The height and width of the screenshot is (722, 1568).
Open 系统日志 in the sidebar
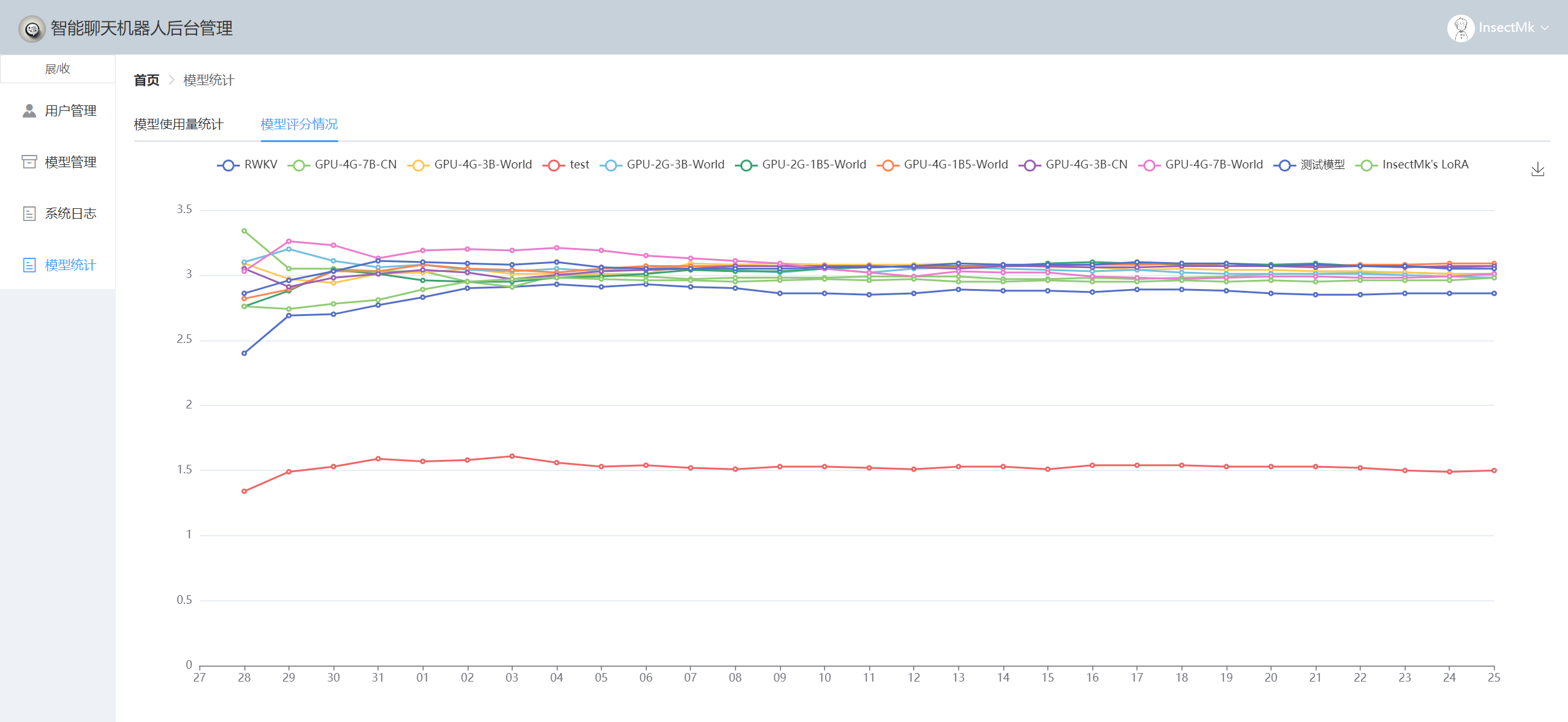click(58, 214)
